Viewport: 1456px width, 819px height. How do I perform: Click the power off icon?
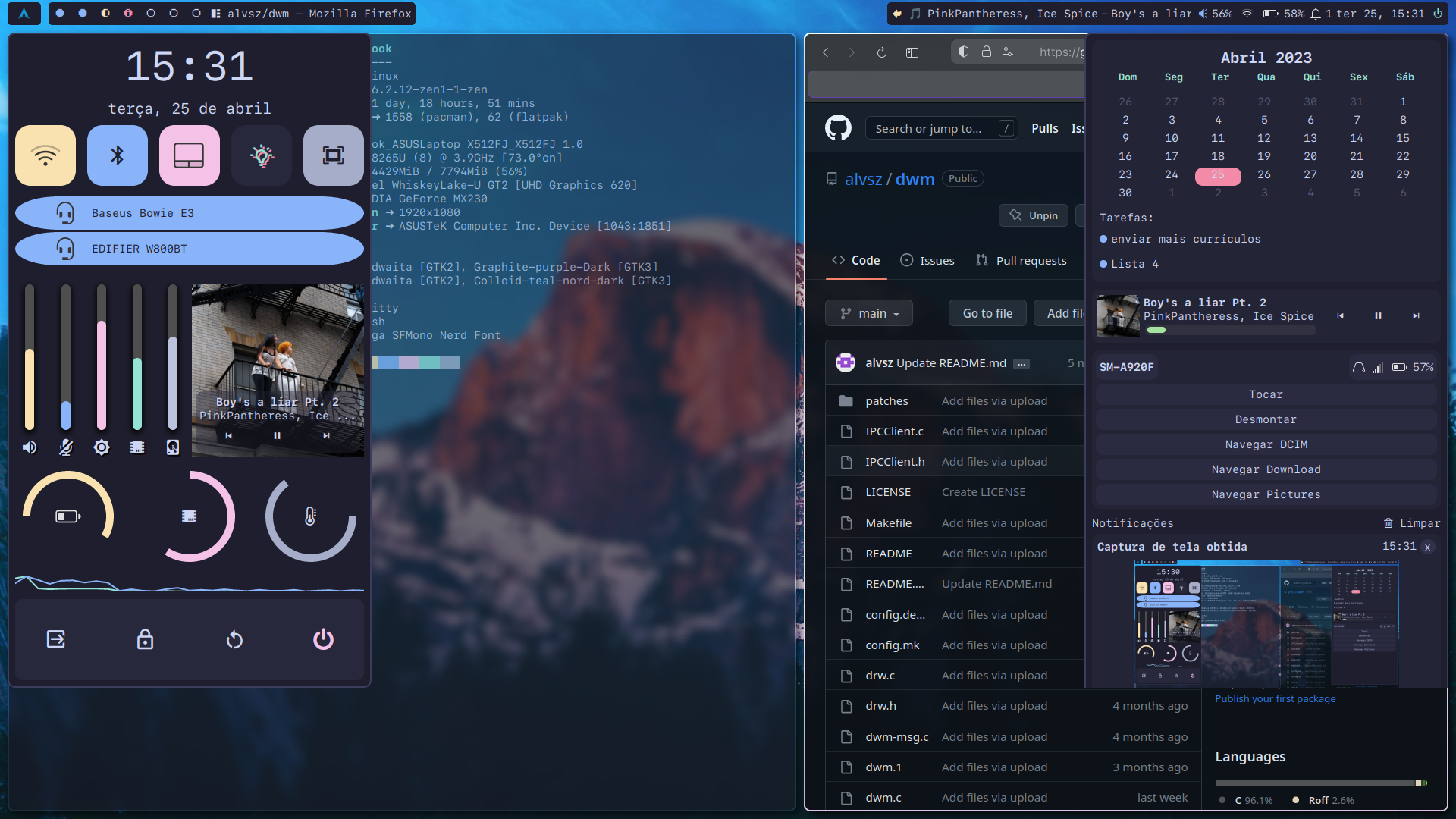(323, 639)
